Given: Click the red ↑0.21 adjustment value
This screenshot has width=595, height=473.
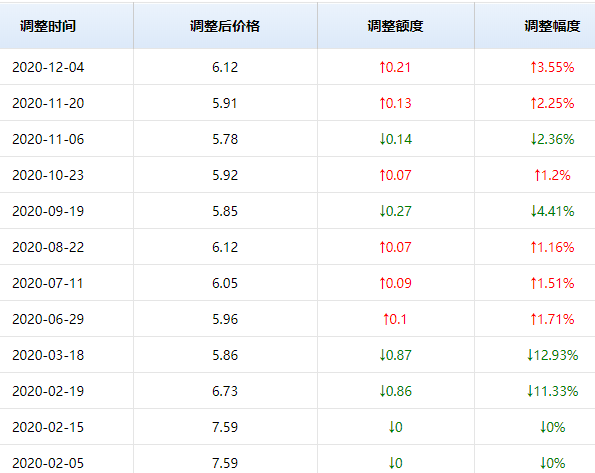Looking at the screenshot, I should pyautogui.click(x=395, y=67).
